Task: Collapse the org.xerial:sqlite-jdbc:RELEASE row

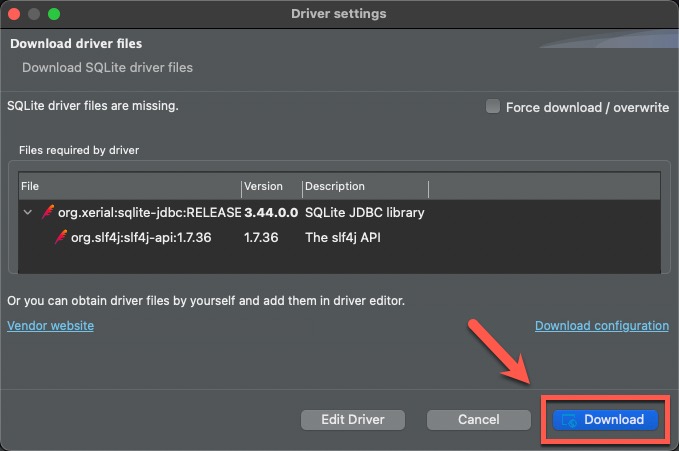Action: [28, 212]
